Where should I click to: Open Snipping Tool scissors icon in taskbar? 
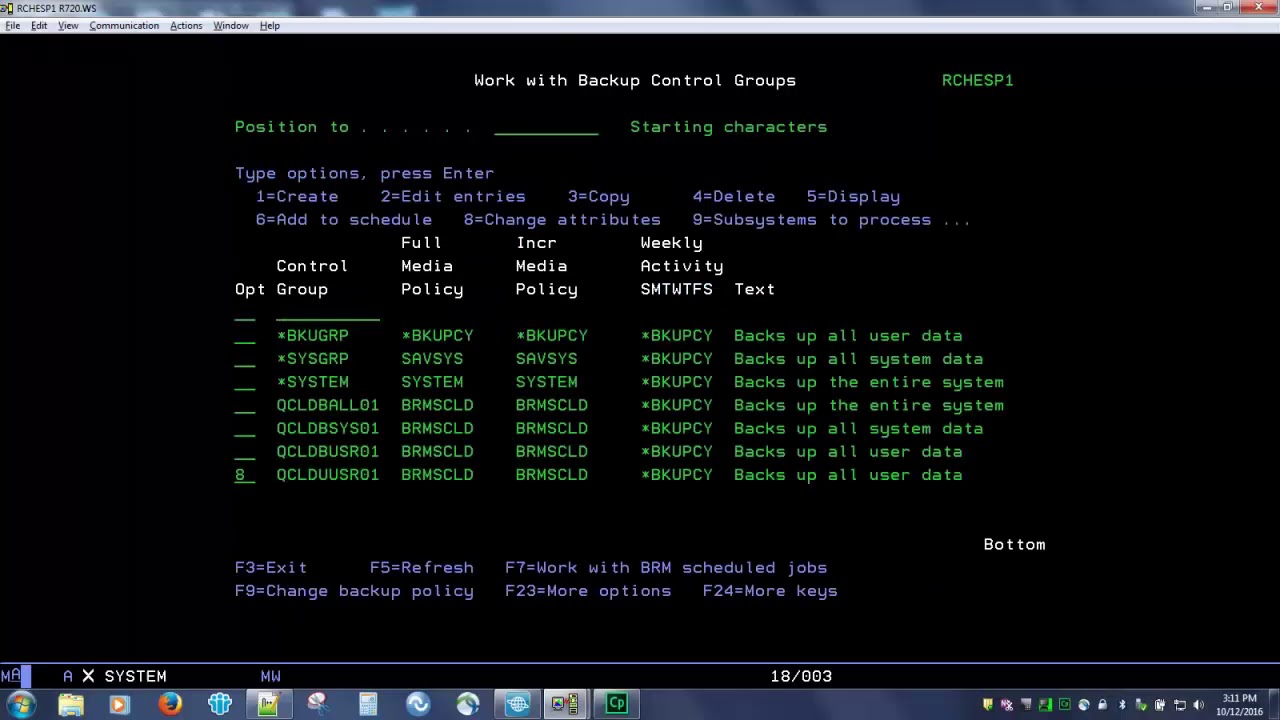tap(318, 704)
